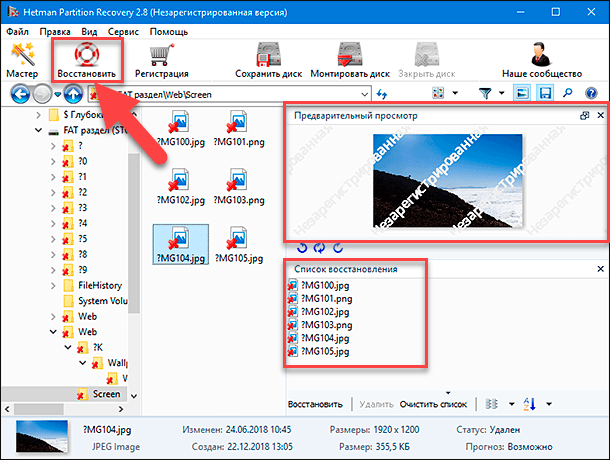
Task: Open dropdown next to A-Z sort icon
Action: click(549, 404)
